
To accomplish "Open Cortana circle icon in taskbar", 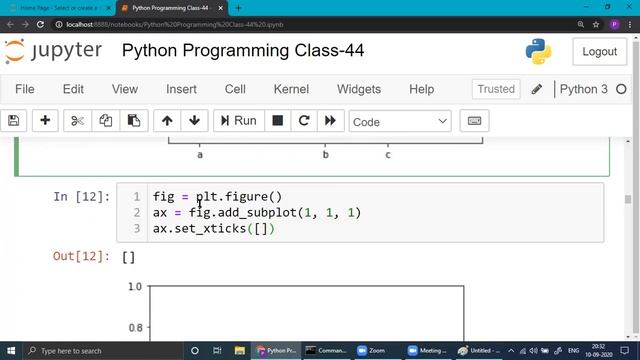I will [195, 351].
